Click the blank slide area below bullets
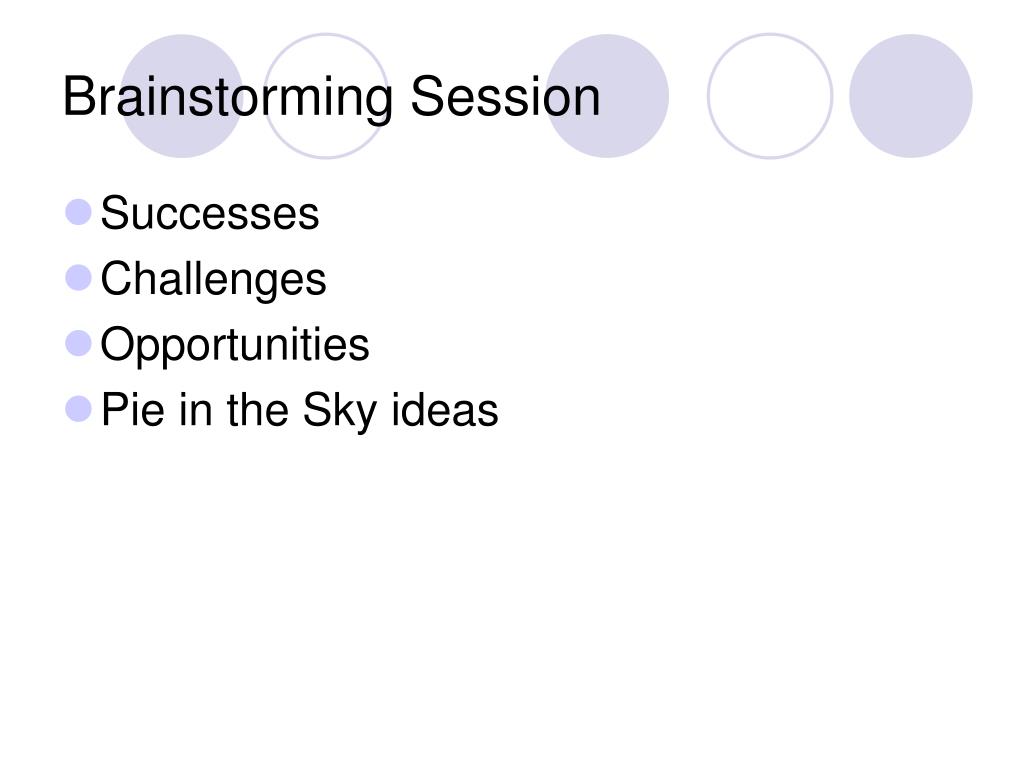 click(x=512, y=588)
